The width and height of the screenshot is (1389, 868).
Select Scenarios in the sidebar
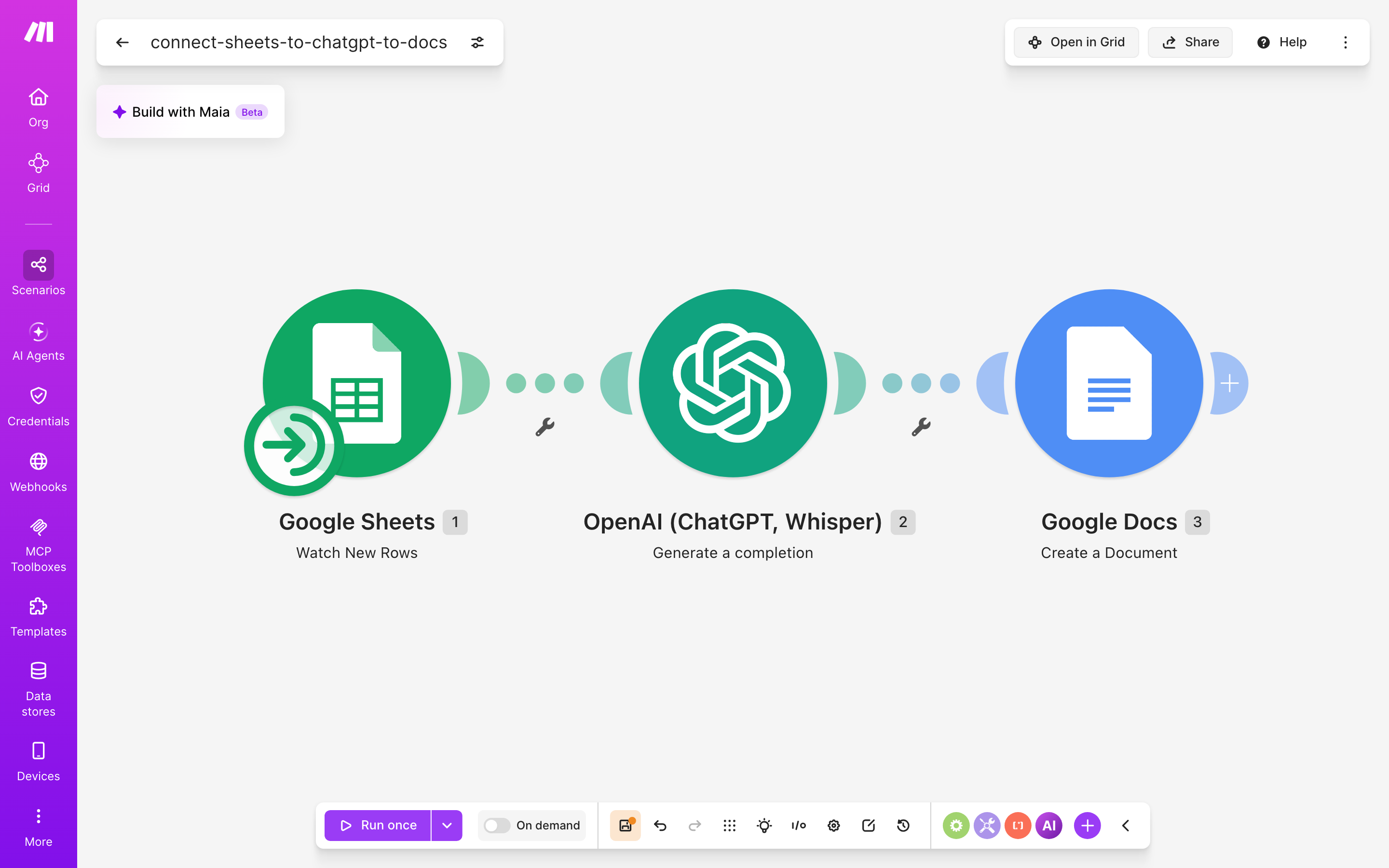click(39, 274)
